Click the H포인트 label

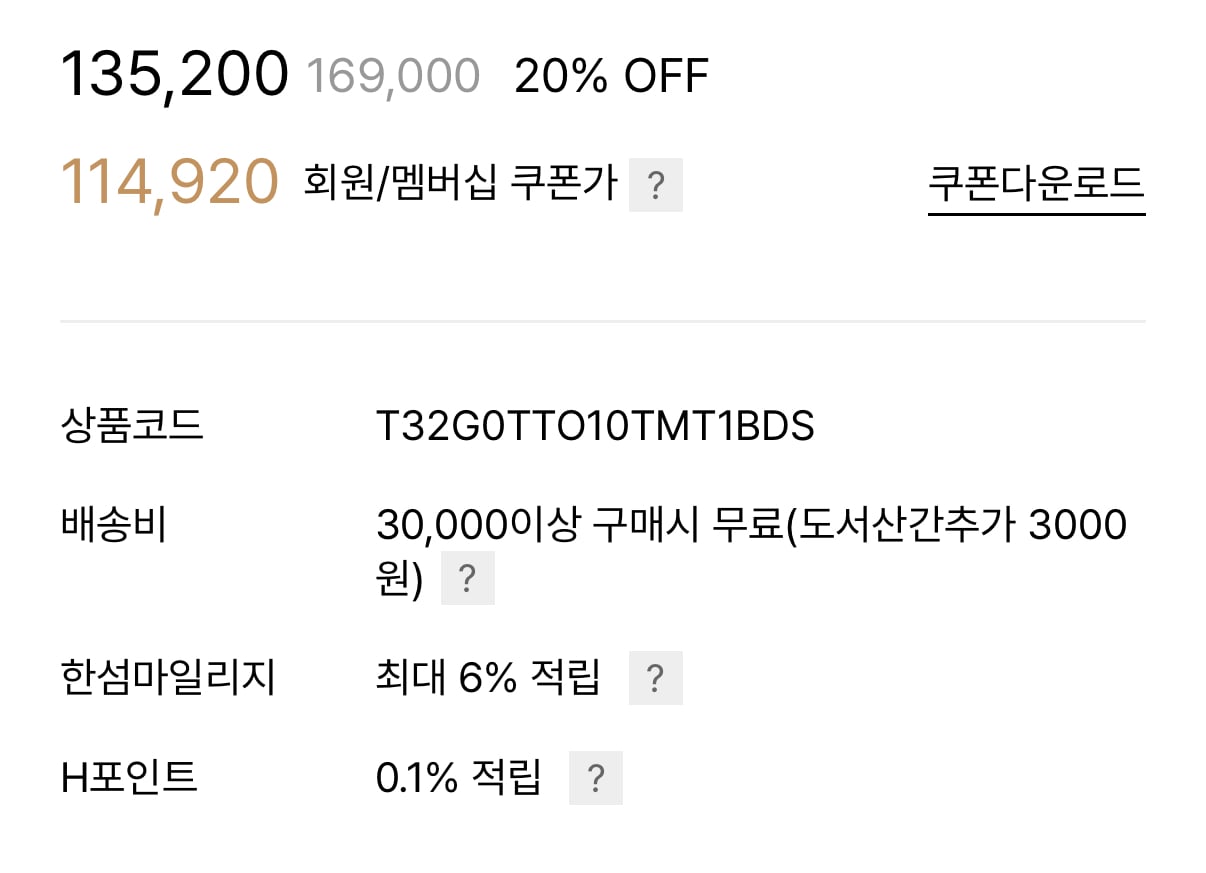click(x=129, y=777)
